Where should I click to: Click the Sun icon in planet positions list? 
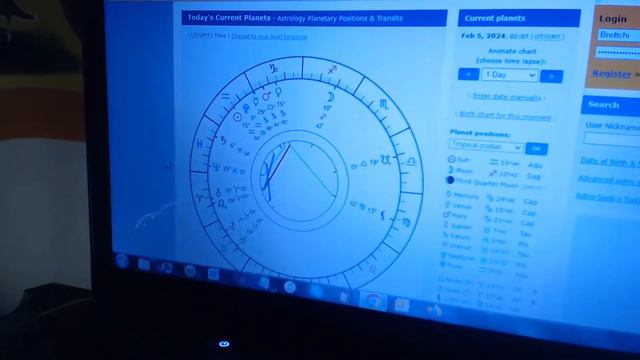click(x=451, y=159)
